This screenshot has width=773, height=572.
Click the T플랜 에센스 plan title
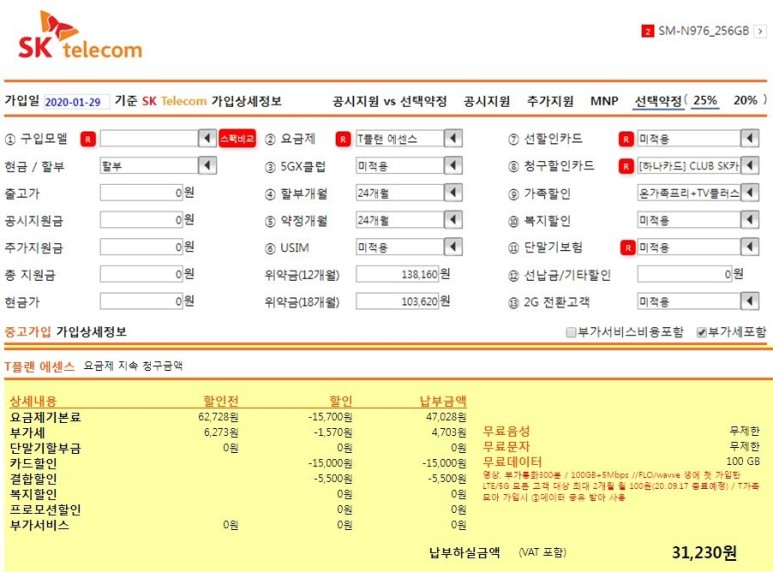click(x=39, y=366)
